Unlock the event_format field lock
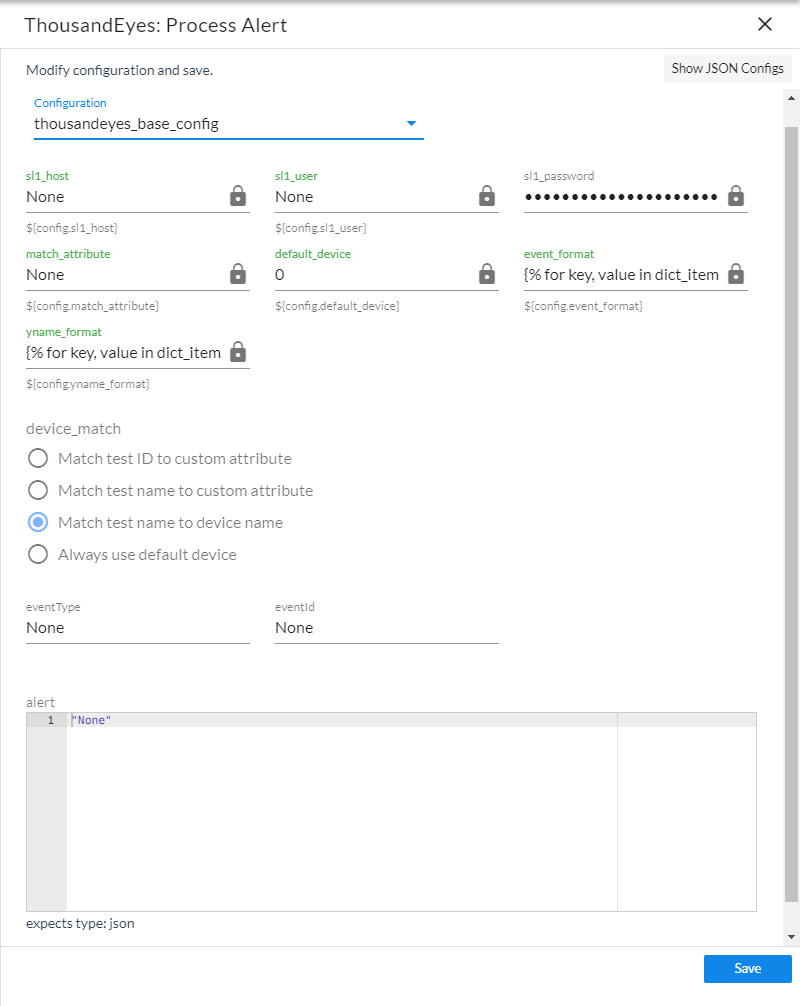Viewport: 800px width, 1006px height. tap(736, 274)
